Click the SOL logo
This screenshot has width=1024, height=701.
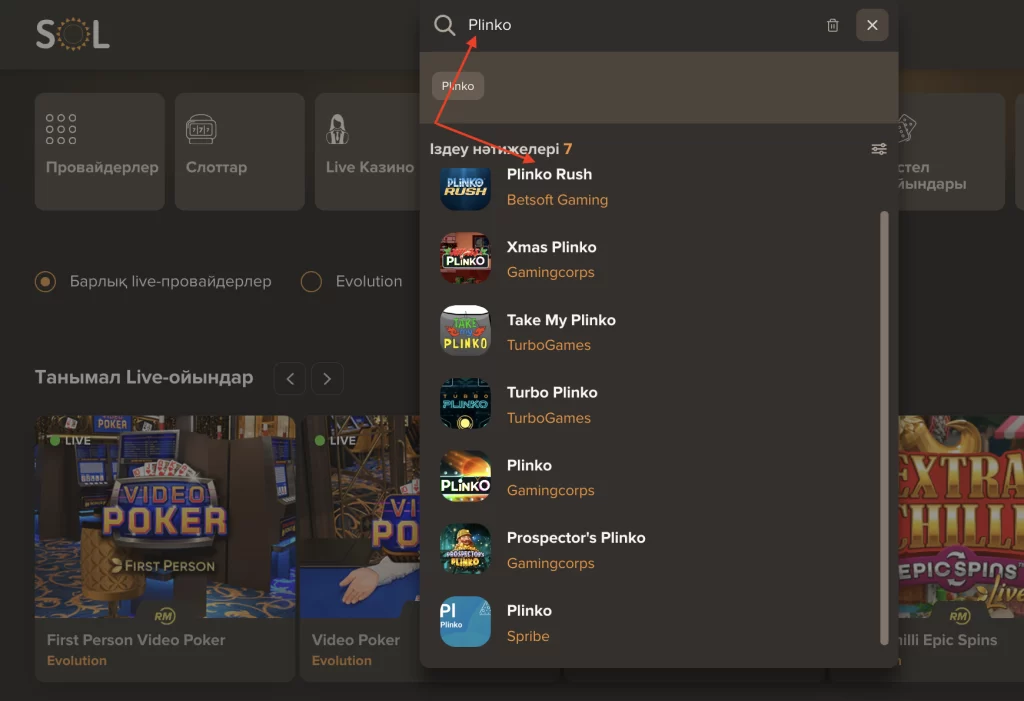(x=72, y=34)
